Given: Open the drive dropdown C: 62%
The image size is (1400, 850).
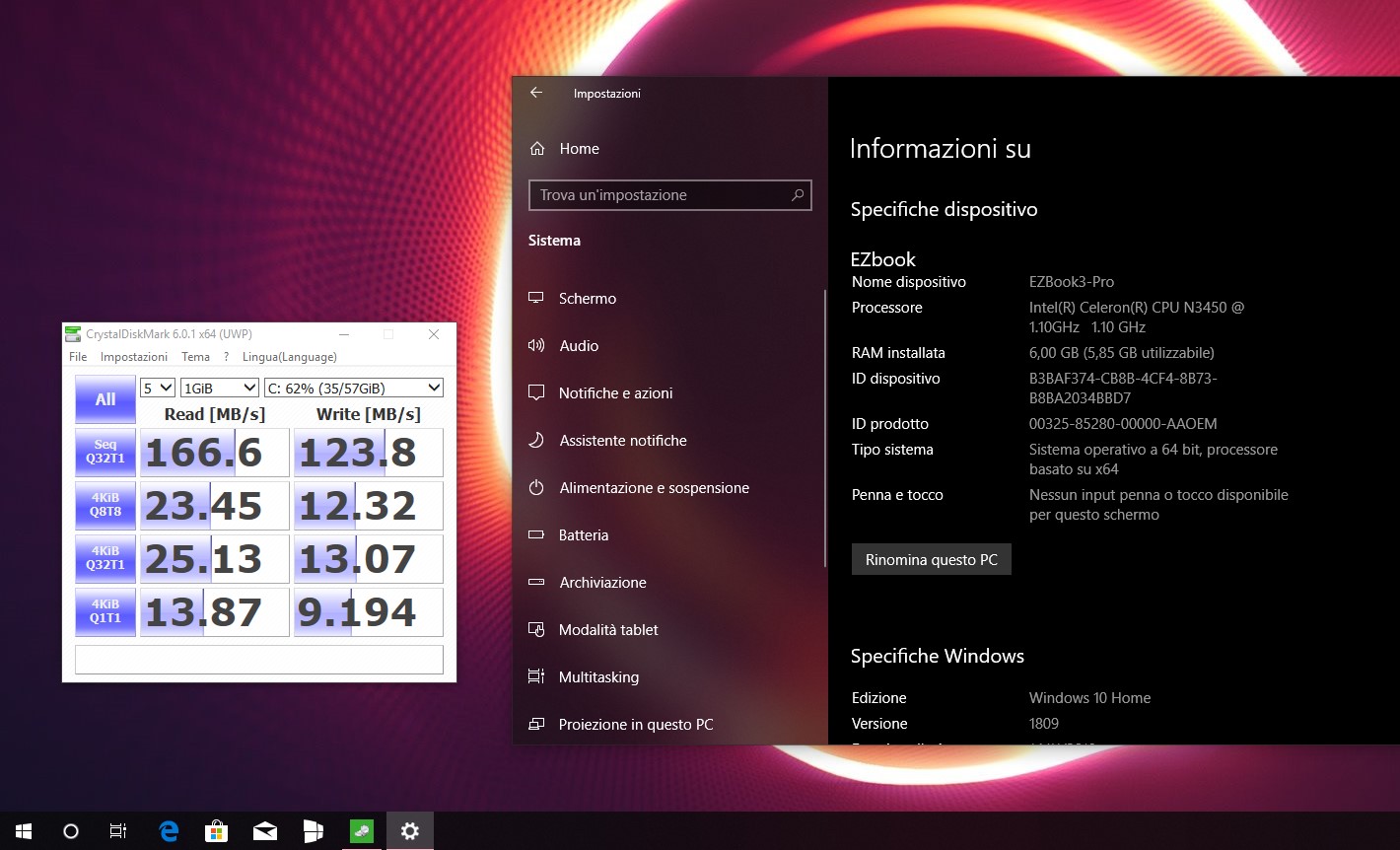Looking at the screenshot, I should tap(353, 388).
